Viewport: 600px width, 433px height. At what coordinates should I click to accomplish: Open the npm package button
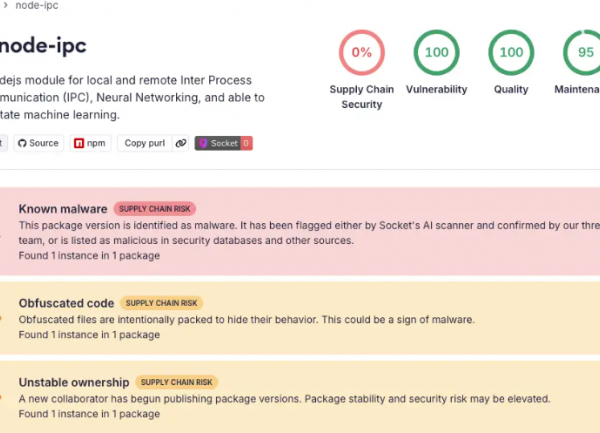click(90, 143)
